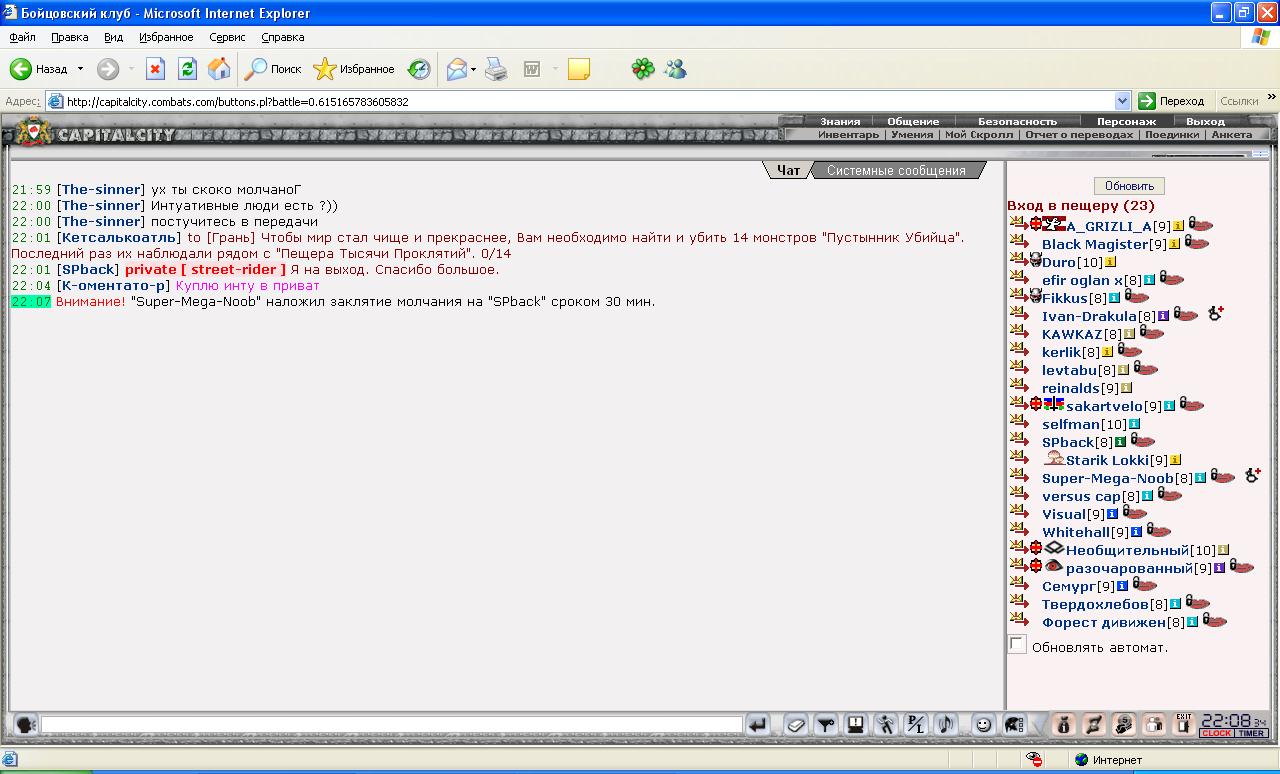Switch to Системные сообщения tab

tap(896, 170)
